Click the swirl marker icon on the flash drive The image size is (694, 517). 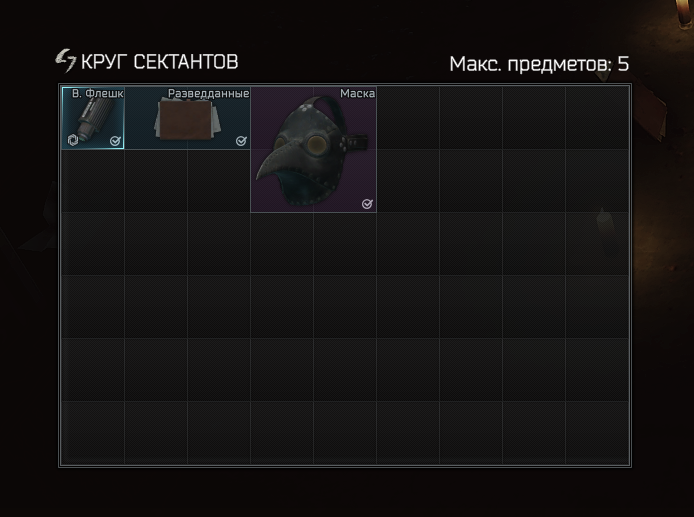click(73, 140)
